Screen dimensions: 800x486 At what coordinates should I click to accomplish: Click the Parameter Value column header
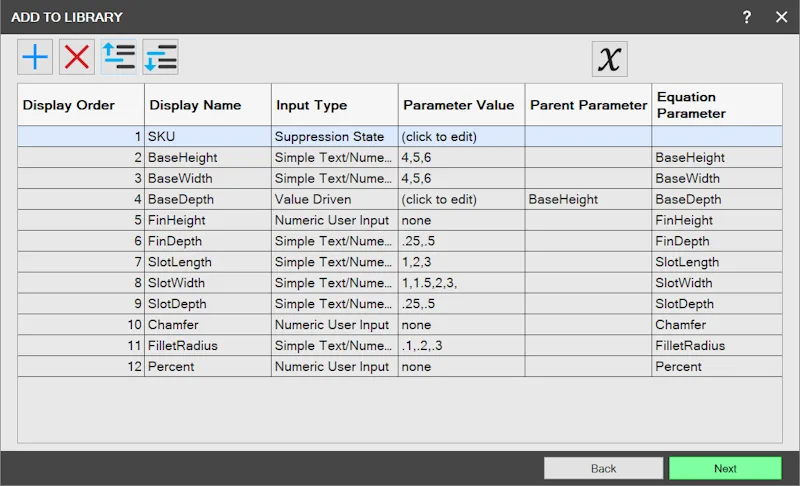[x=461, y=105]
